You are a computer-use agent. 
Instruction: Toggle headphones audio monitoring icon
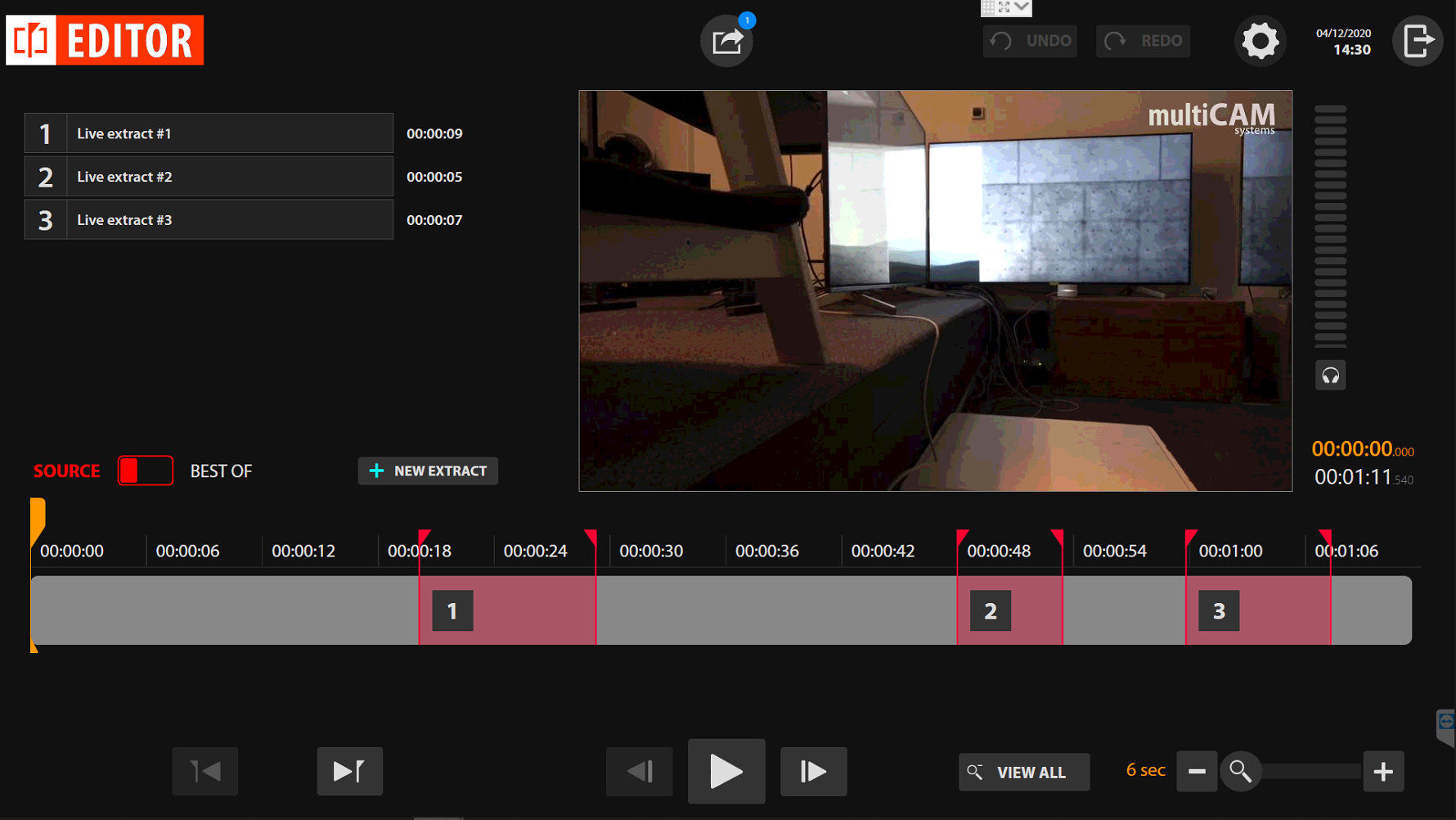pyautogui.click(x=1330, y=376)
